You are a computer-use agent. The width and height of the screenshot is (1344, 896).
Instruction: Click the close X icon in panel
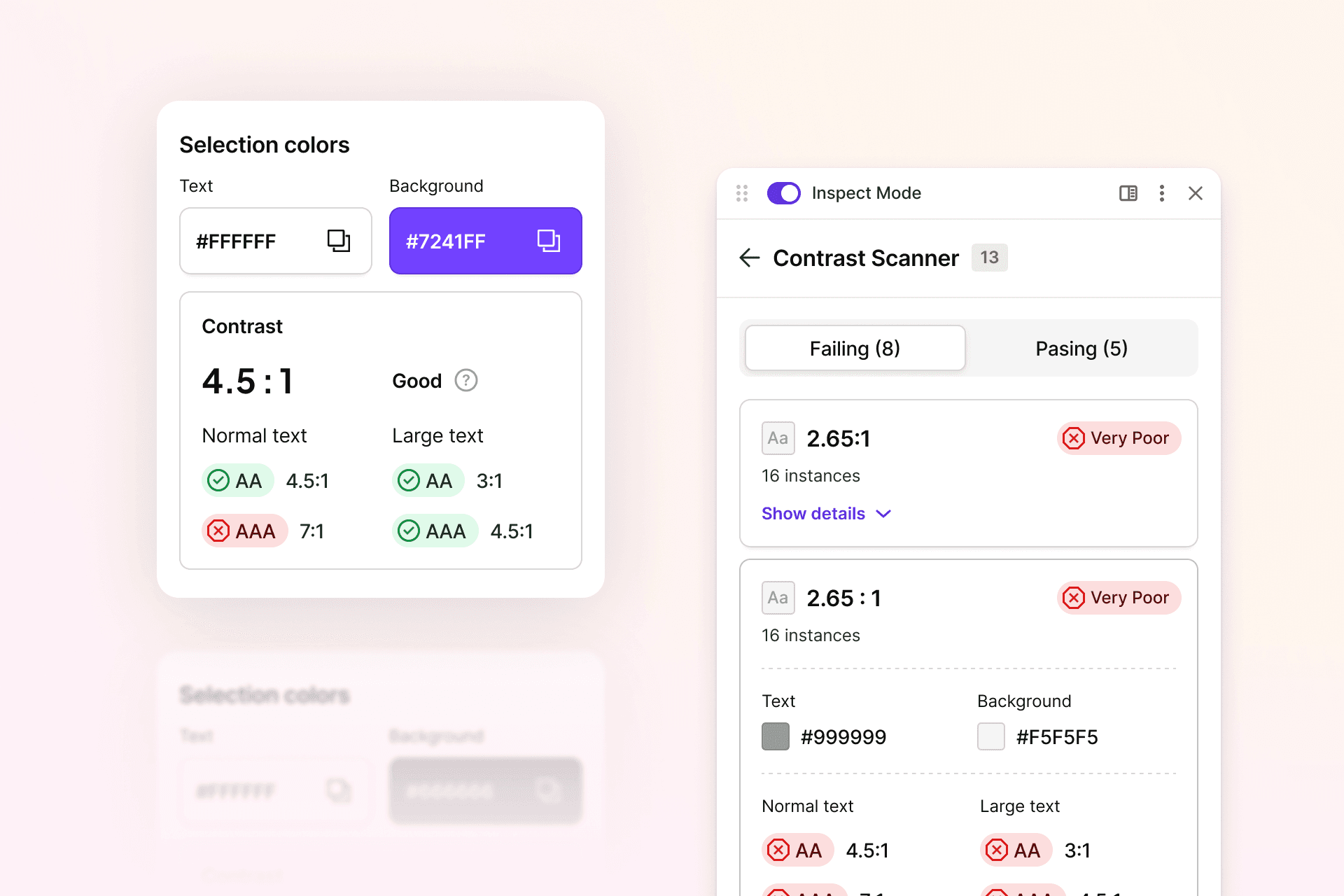1196,192
